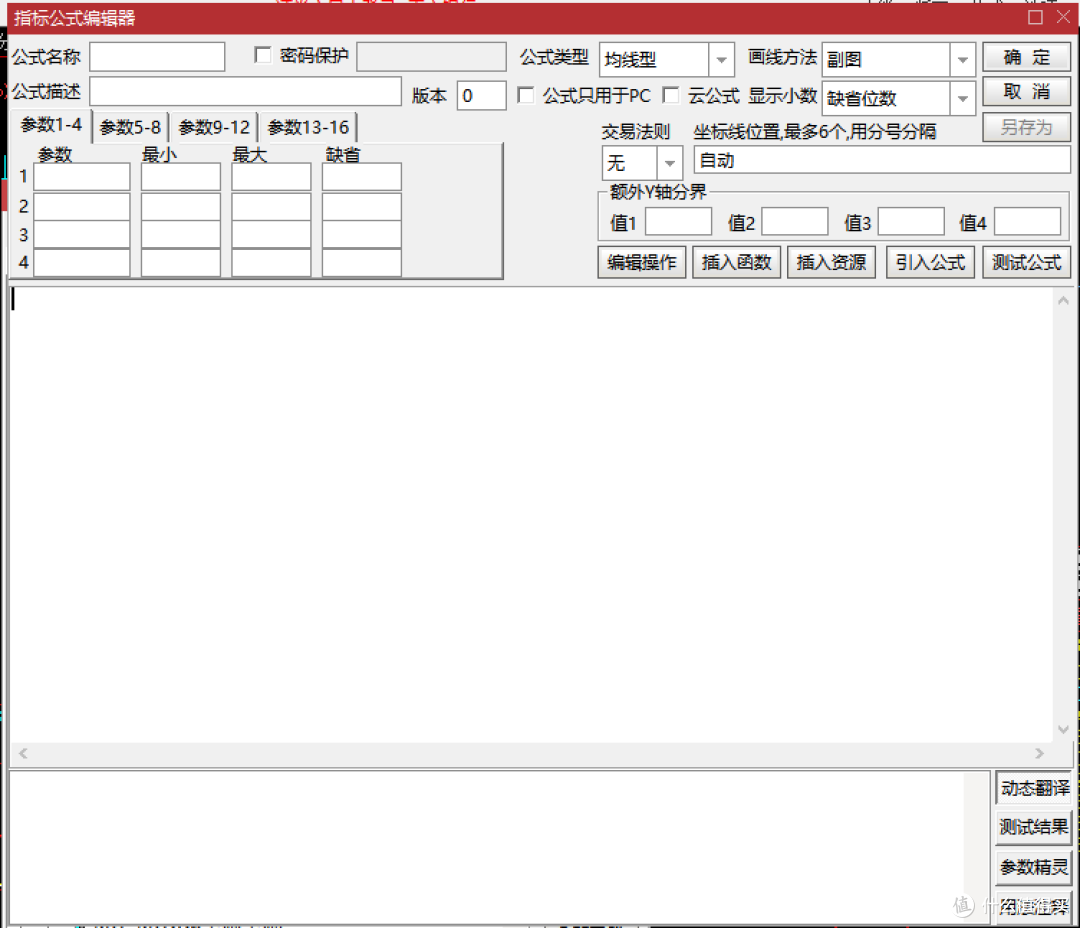Viewport: 1080px width, 928px height.
Task: Expand the 画线方法 dropdown list
Action: (x=962, y=60)
